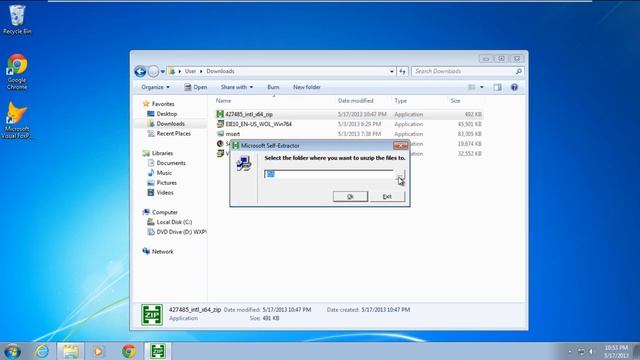Click the Search Downloads field
This screenshot has height=360, width=640.
(467, 71)
